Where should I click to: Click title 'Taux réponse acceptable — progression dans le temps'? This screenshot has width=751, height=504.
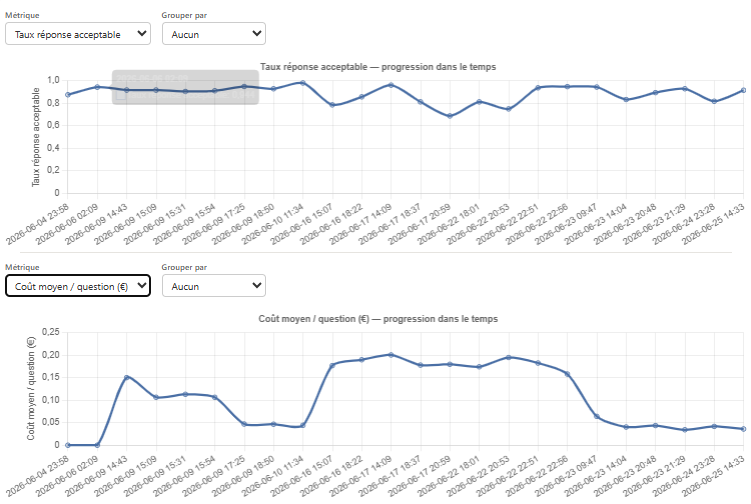pyautogui.click(x=378, y=67)
